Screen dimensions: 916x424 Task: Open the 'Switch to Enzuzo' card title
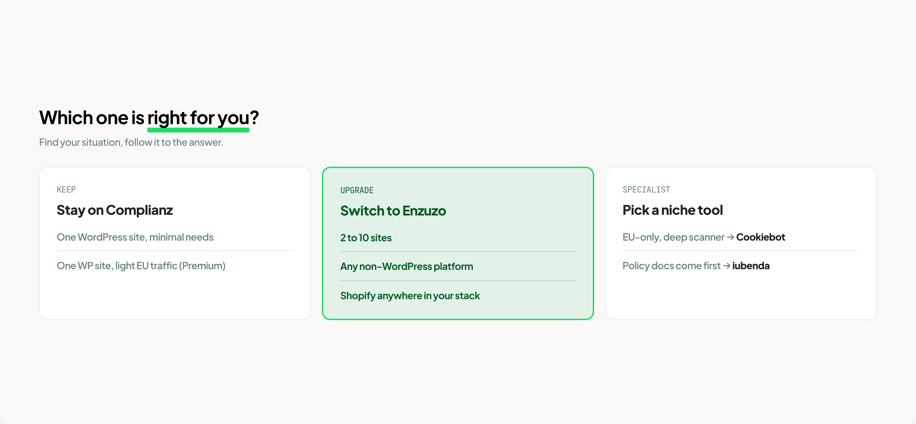393,211
